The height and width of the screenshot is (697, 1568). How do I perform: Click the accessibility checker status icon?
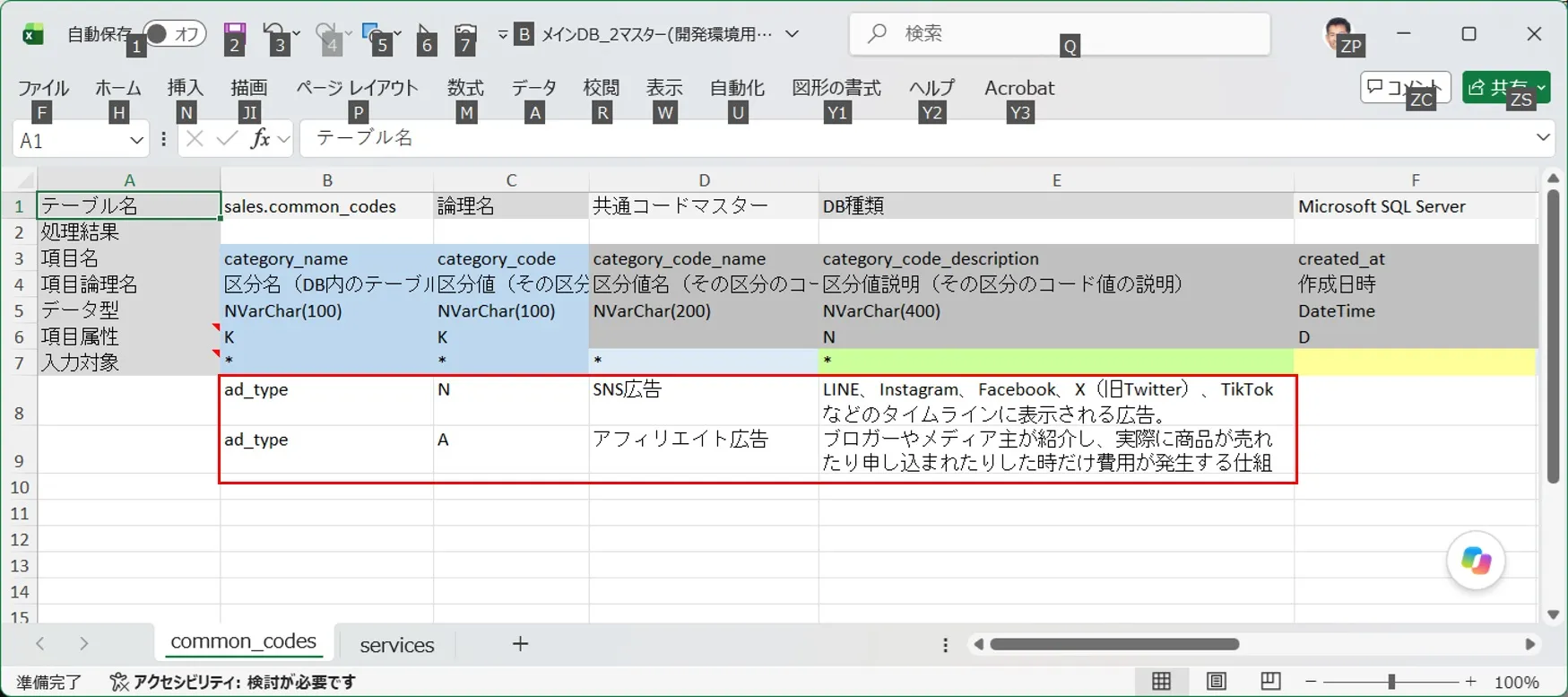[118, 682]
